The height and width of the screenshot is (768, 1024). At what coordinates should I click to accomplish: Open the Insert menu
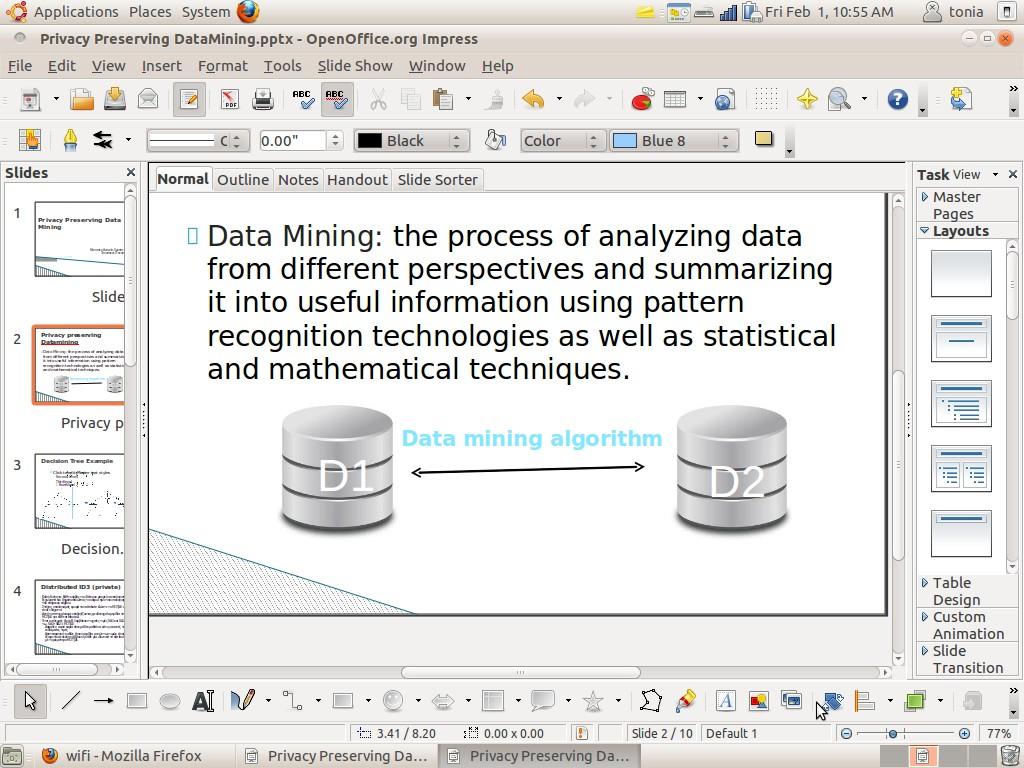tap(161, 66)
